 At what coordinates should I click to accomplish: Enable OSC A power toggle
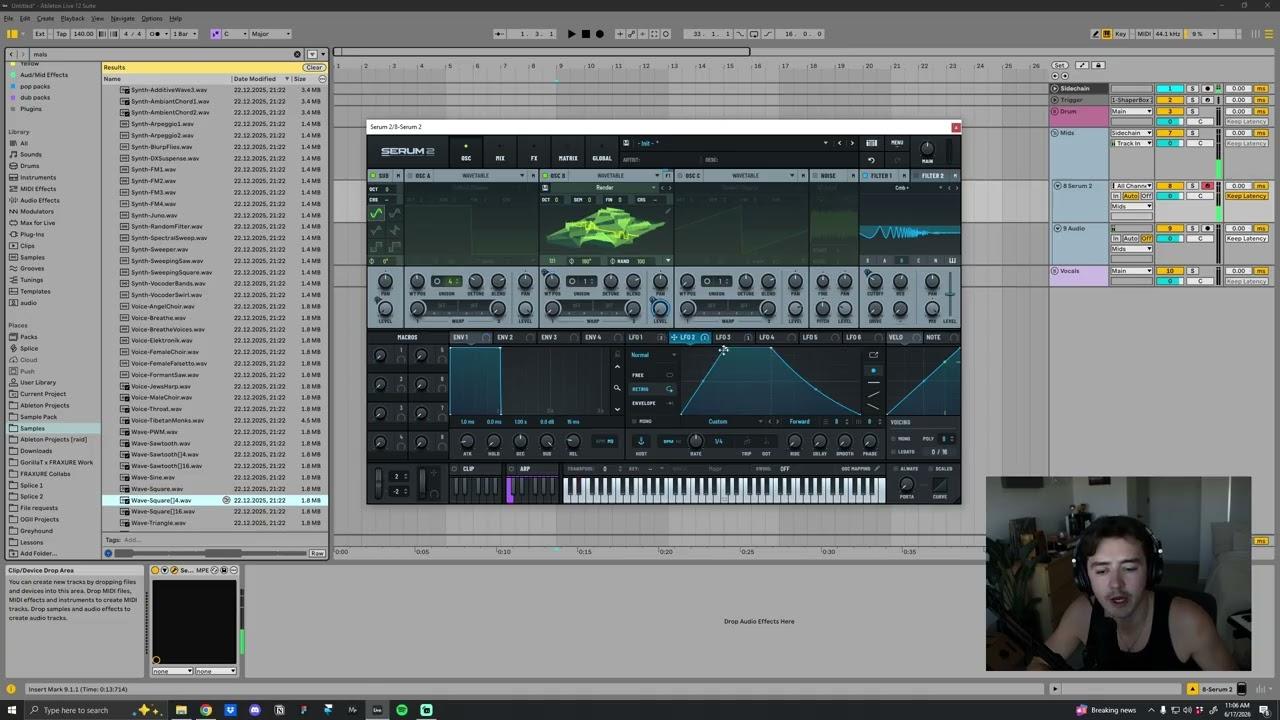click(409, 176)
